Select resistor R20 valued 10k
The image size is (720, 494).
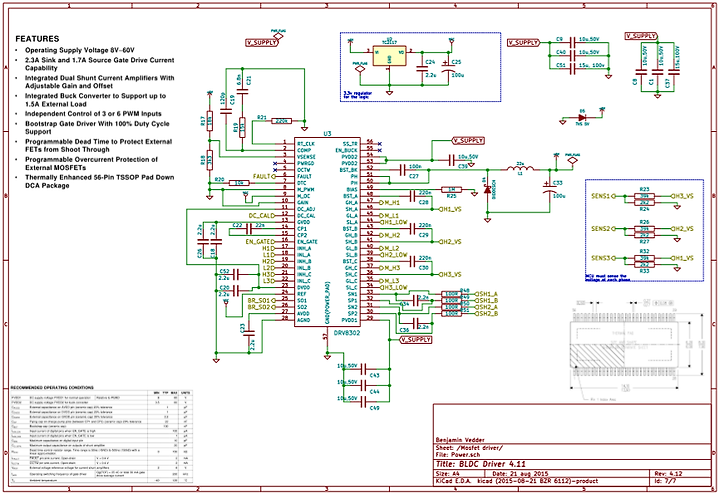coord(239,183)
